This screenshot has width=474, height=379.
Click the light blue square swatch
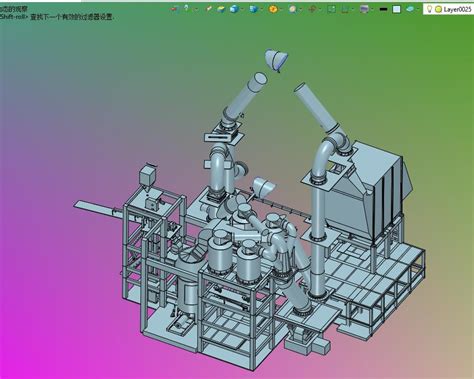click(x=397, y=9)
